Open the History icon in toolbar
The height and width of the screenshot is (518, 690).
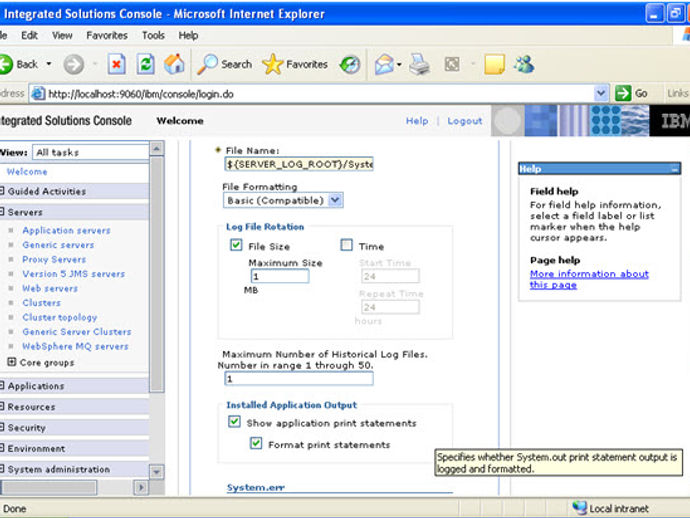pyautogui.click(x=350, y=65)
